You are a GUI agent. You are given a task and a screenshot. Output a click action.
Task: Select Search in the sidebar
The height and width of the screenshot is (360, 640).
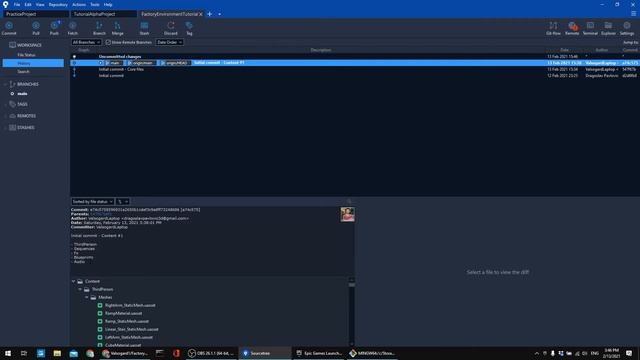[23, 71]
